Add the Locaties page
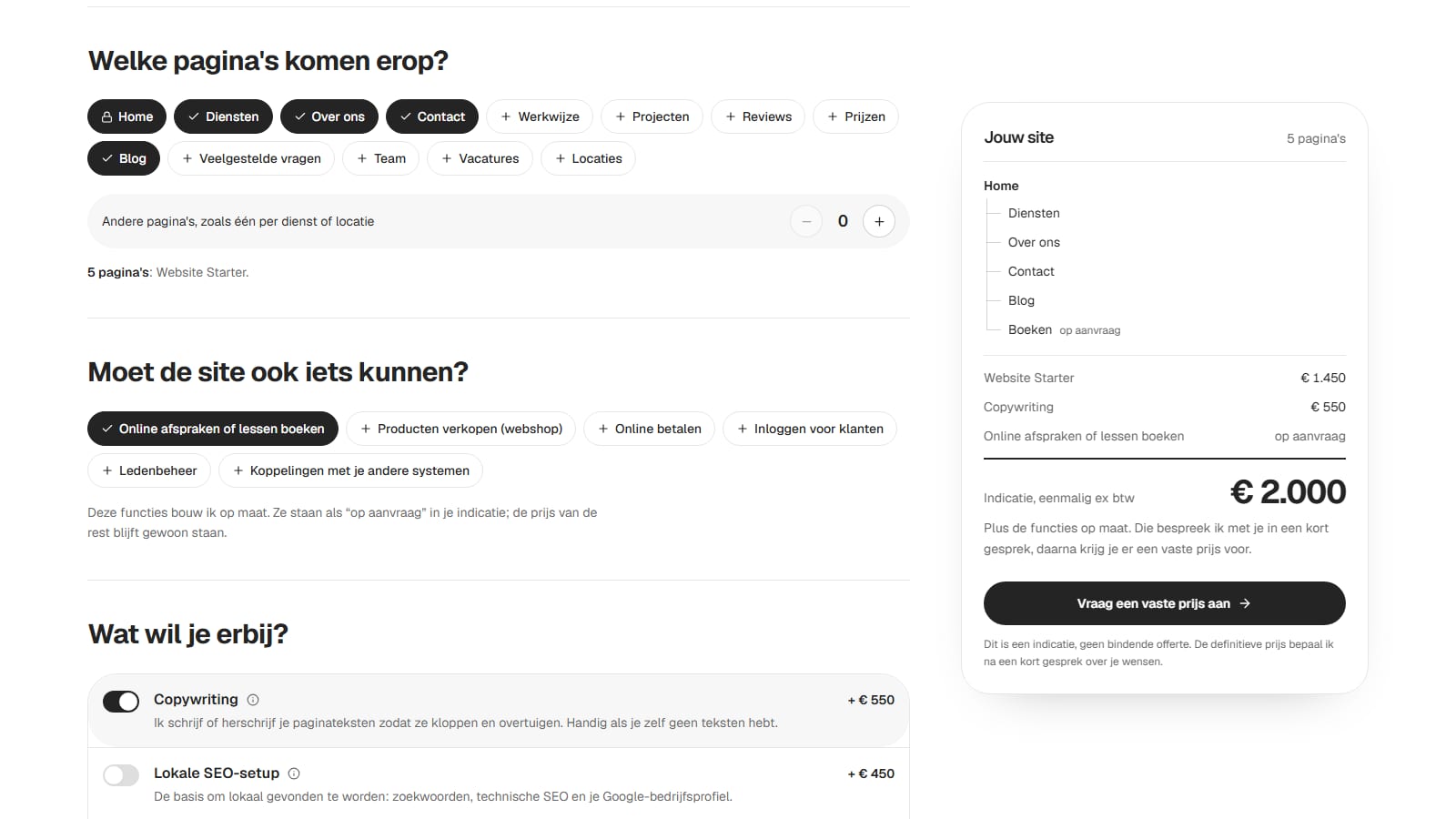1456x819 pixels. pyautogui.click(x=588, y=158)
